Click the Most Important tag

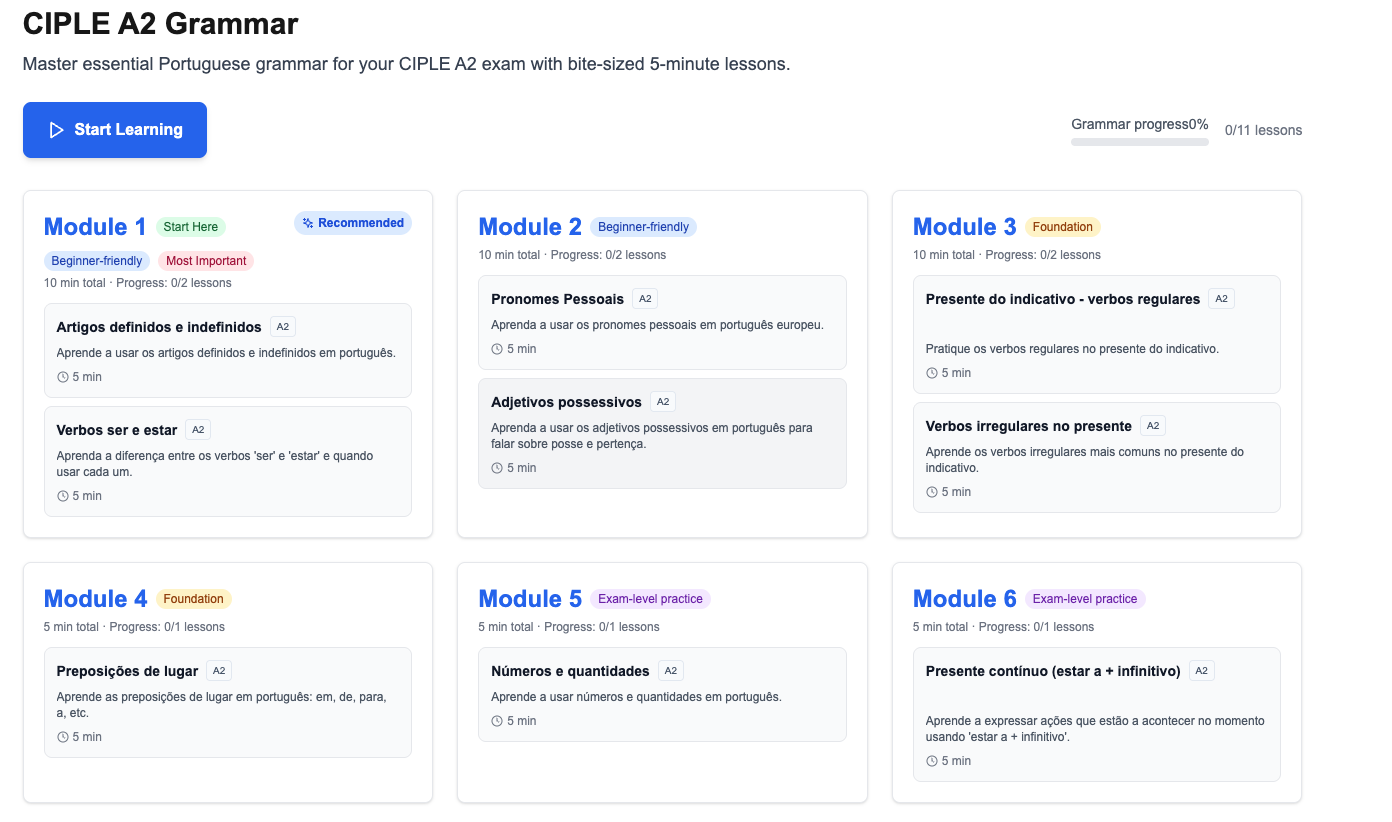206,261
